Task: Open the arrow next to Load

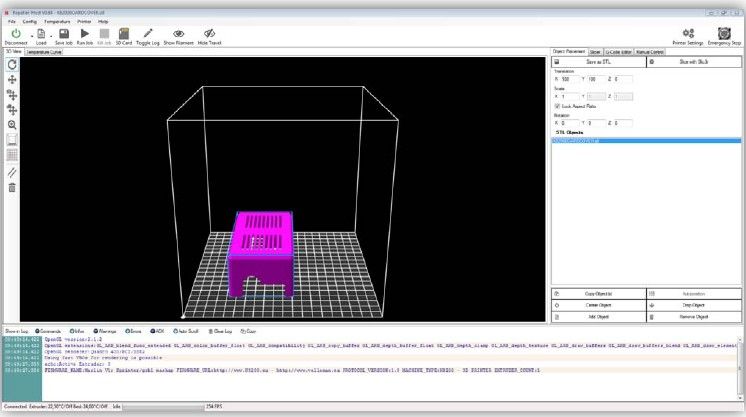Action: click(x=51, y=36)
